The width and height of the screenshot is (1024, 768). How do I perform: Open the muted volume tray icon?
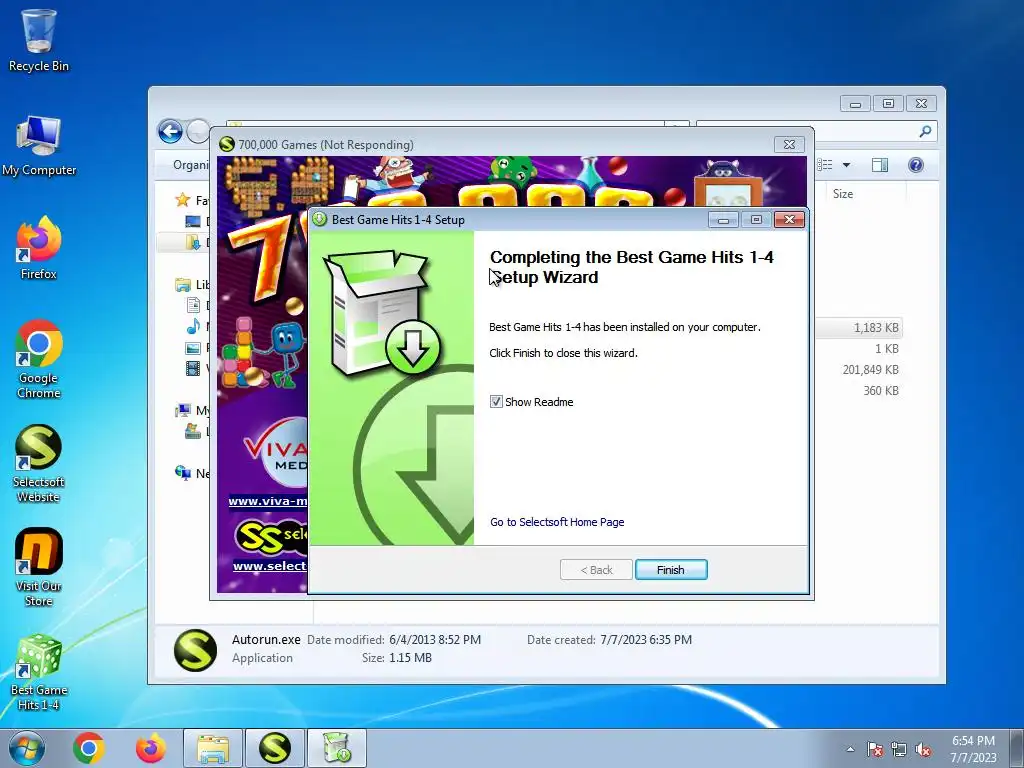pos(923,749)
